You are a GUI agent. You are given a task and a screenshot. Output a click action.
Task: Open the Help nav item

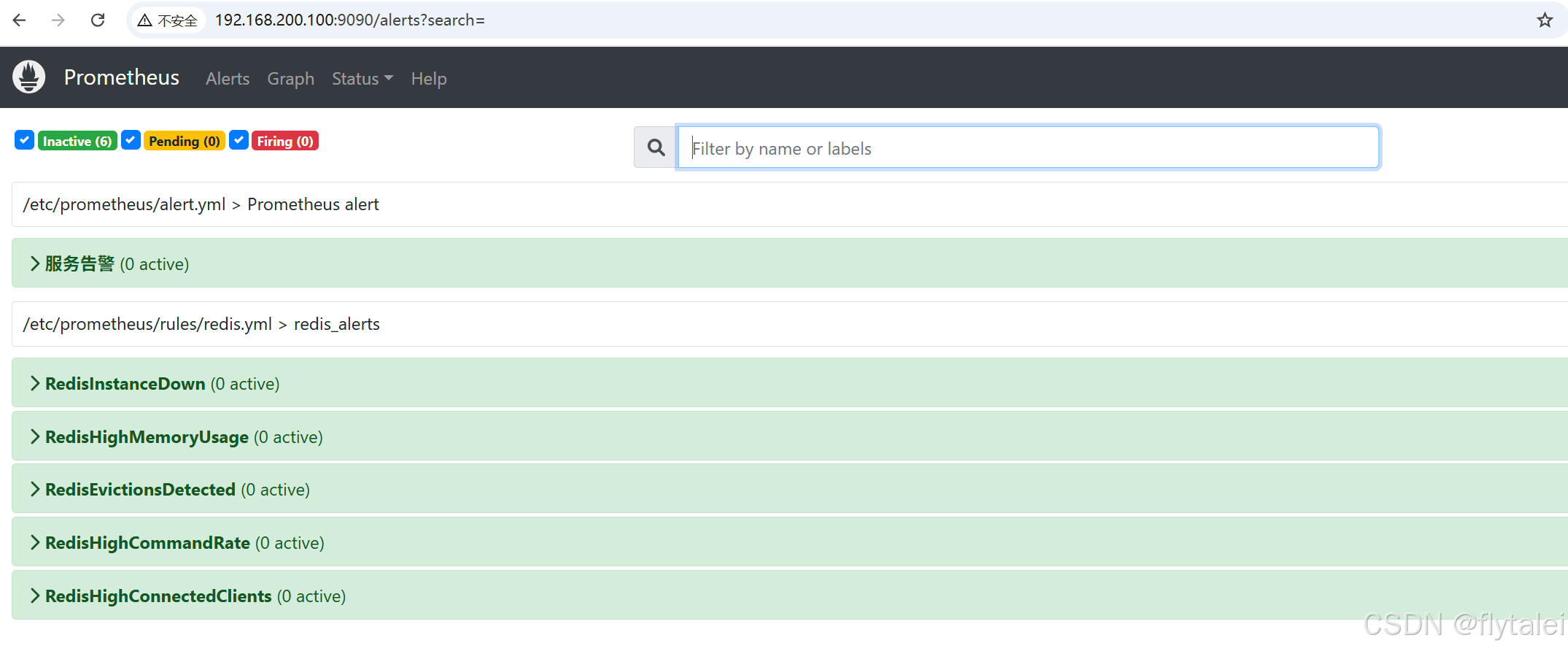click(x=429, y=78)
